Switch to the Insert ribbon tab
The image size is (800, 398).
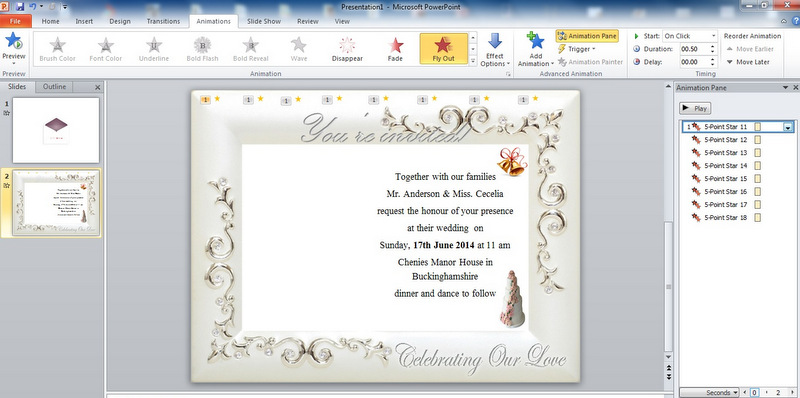(84, 21)
